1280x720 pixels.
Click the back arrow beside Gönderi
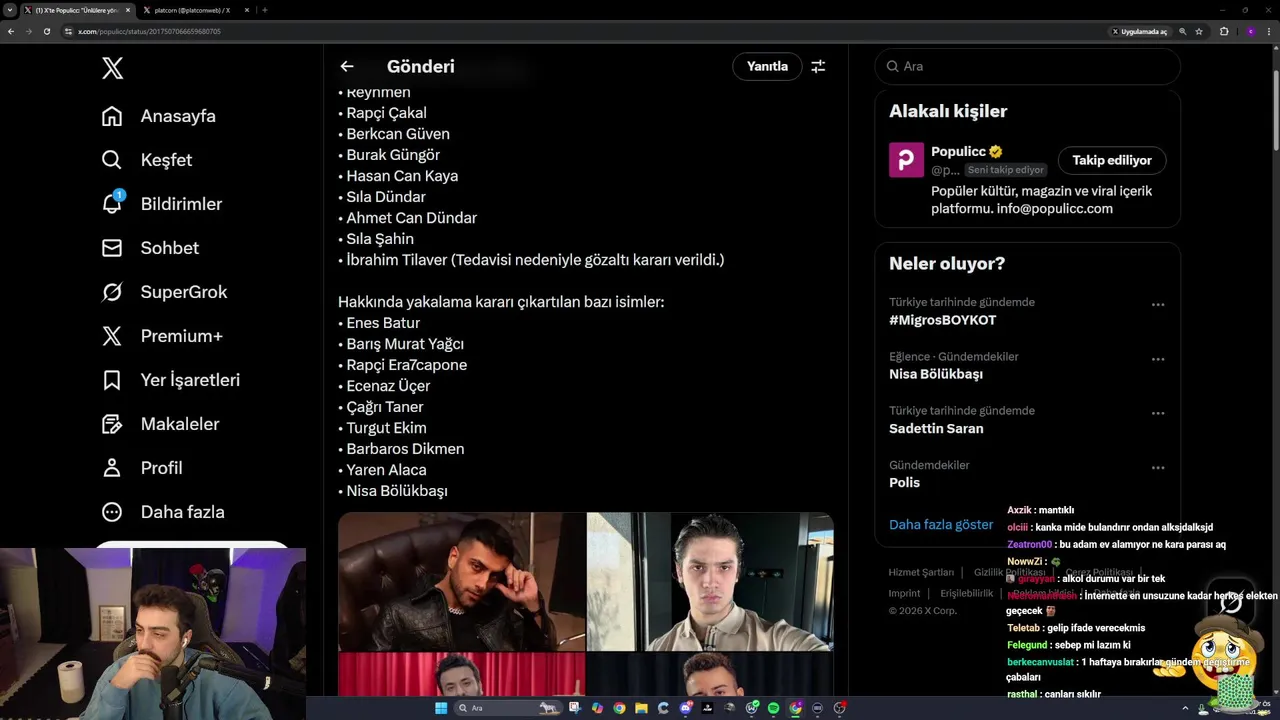coord(347,66)
